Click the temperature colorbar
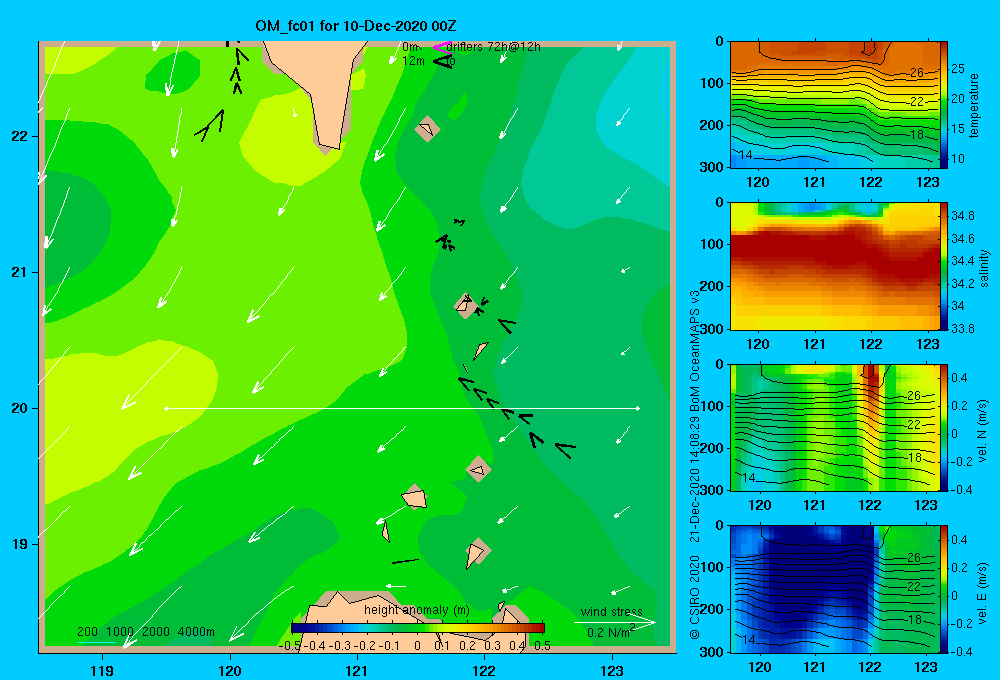 [x=943, y=105]
